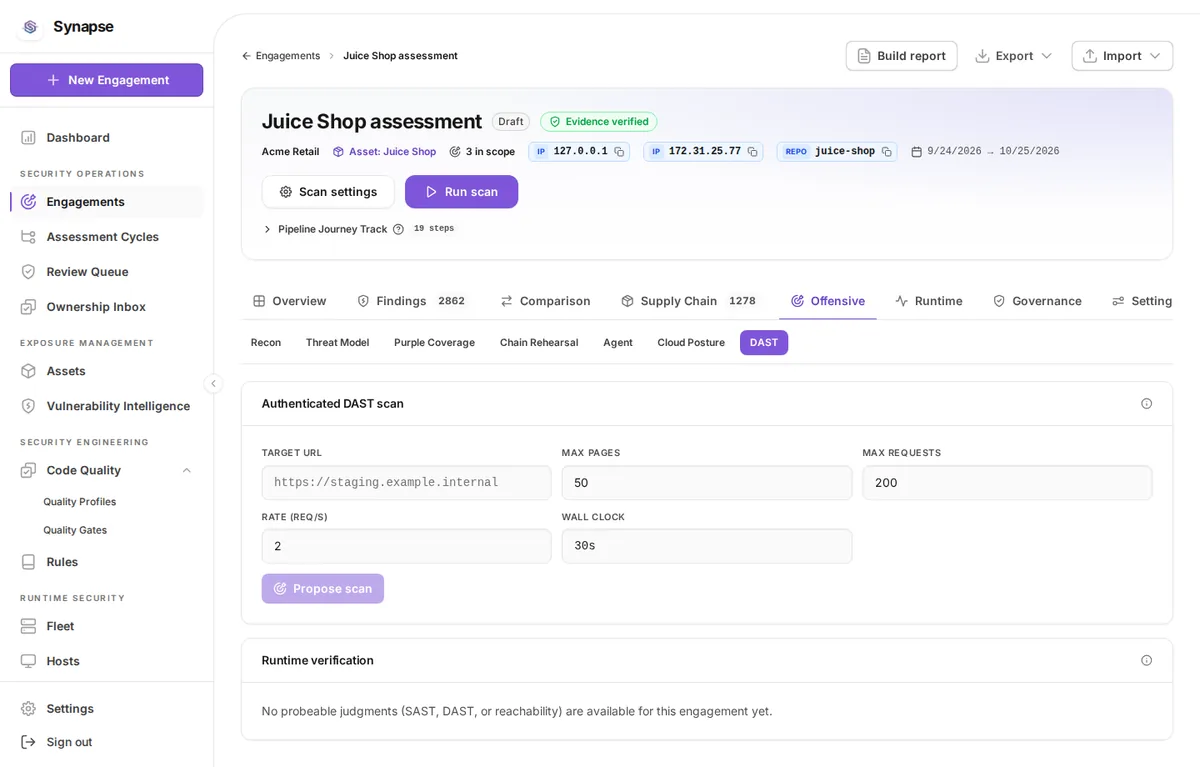
Task: Select the Recon sub-tab
Action: (x=266, y=342)
